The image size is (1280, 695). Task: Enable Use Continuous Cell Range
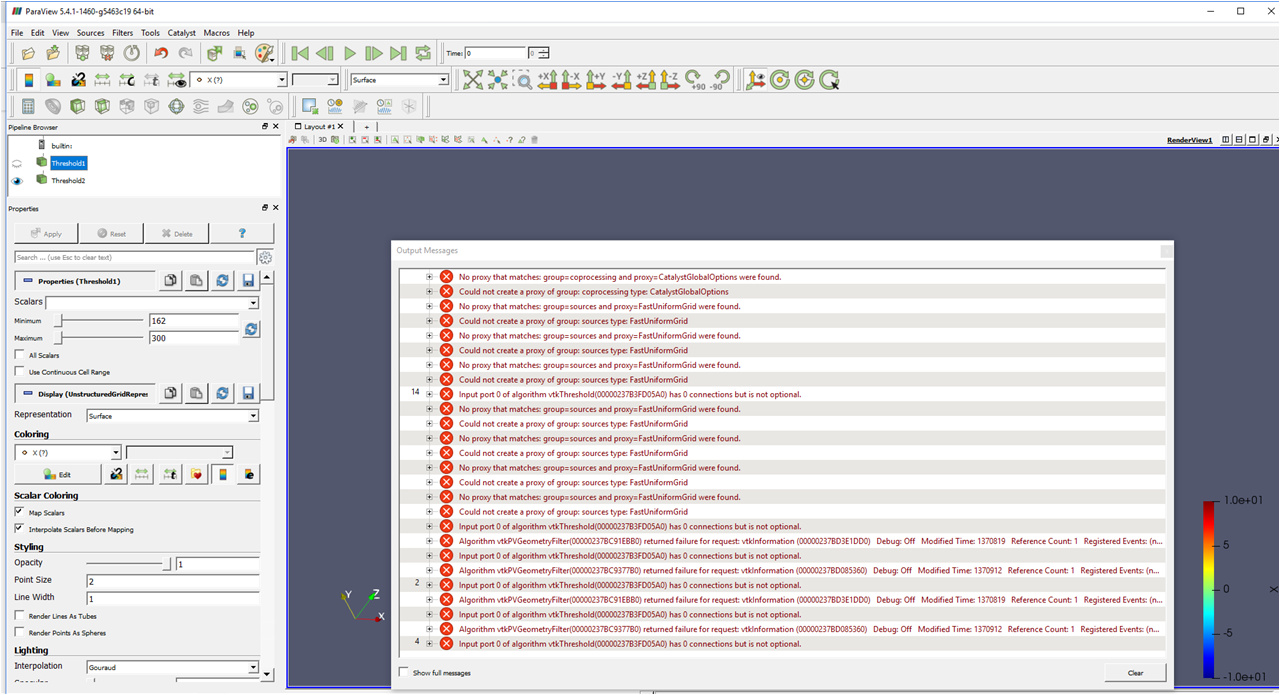19,372
